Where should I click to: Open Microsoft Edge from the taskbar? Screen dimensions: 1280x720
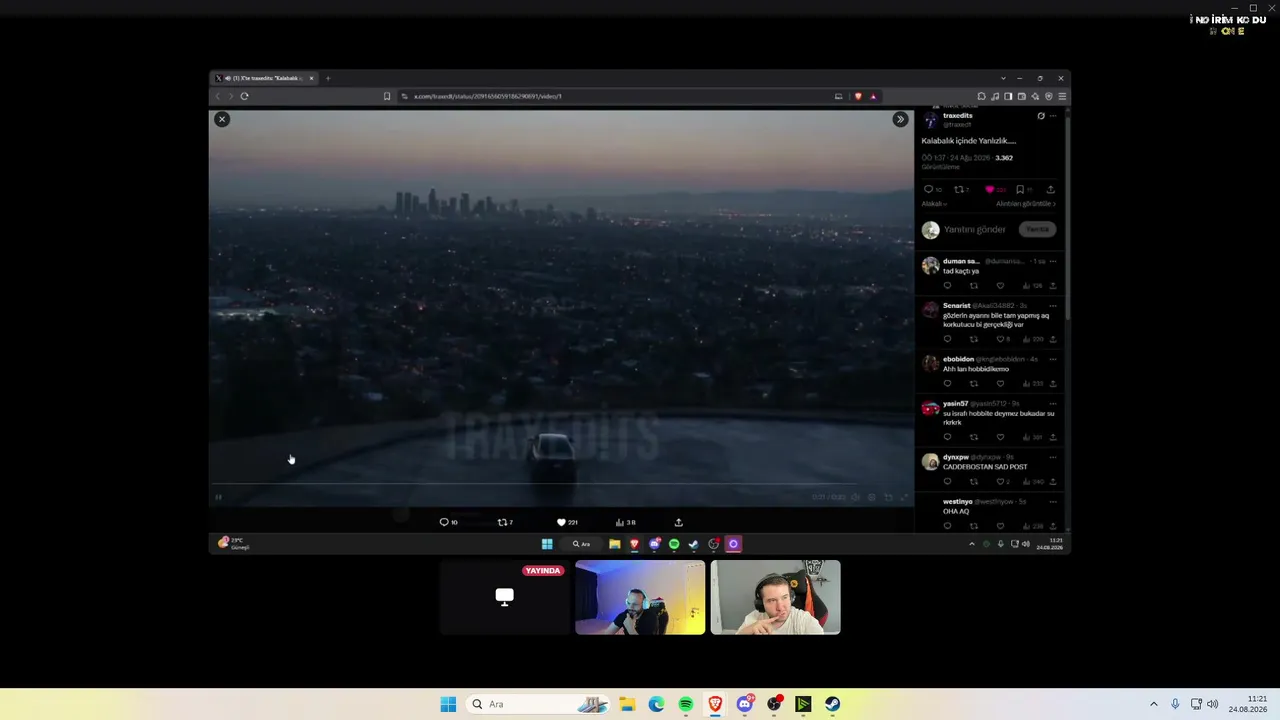point(656,704)
